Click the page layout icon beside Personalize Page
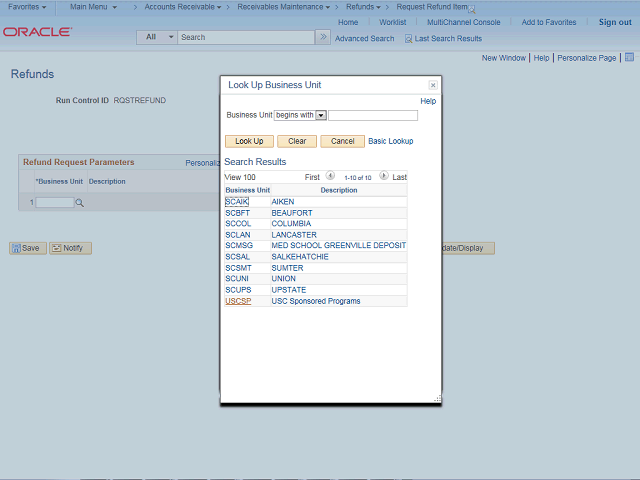Image resolution: width=640 pixels, height=480 pixels. (629, 57)
